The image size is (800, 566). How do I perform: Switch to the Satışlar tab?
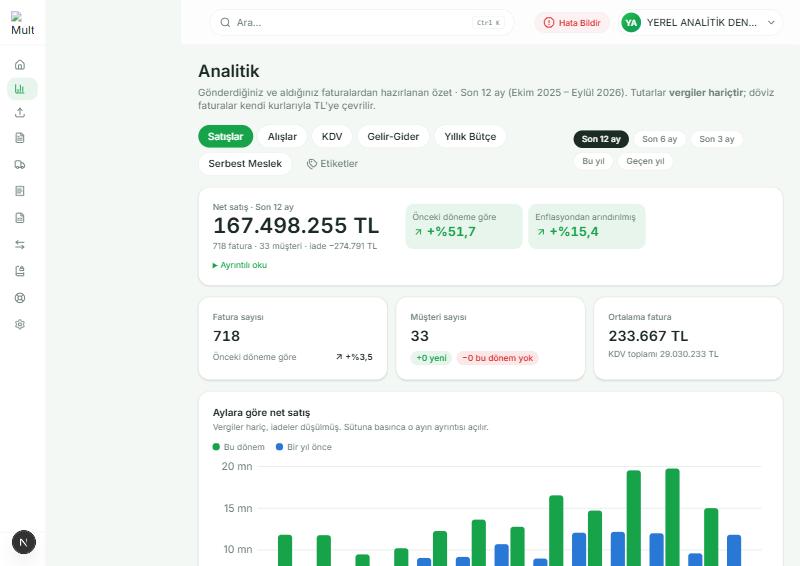[x=226, y=136]
